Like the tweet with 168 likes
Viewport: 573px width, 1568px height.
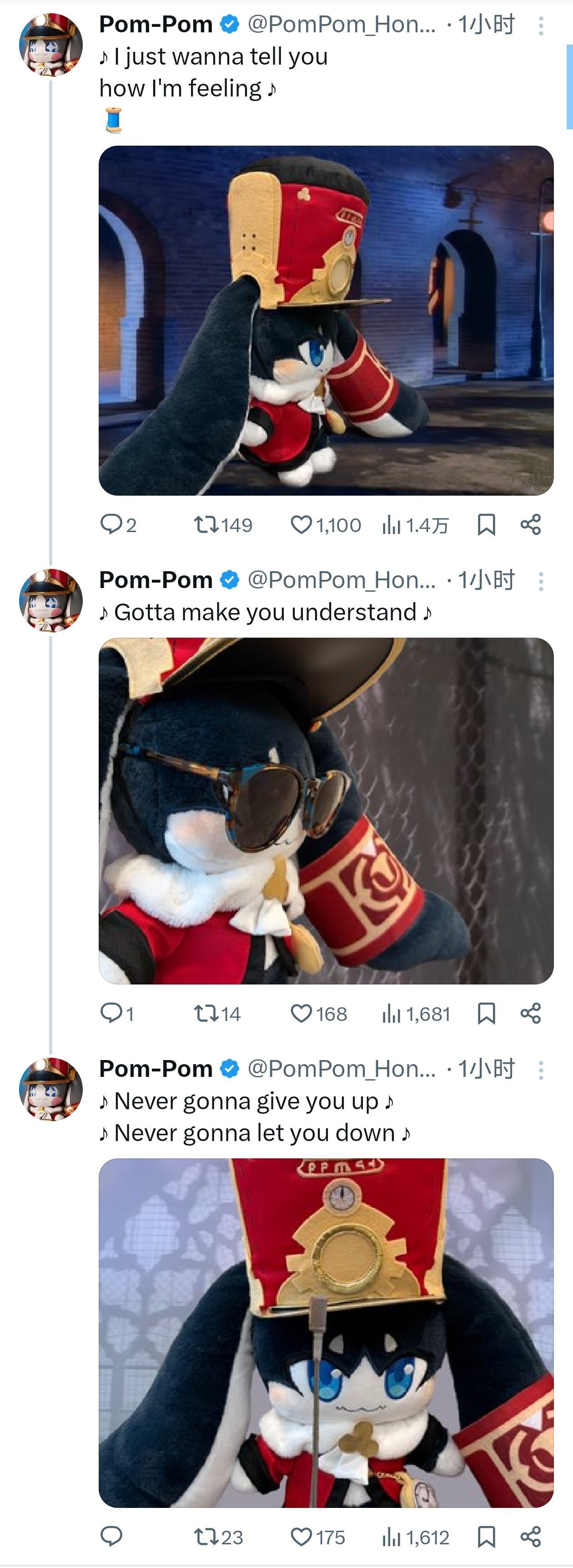[301, 1013]
